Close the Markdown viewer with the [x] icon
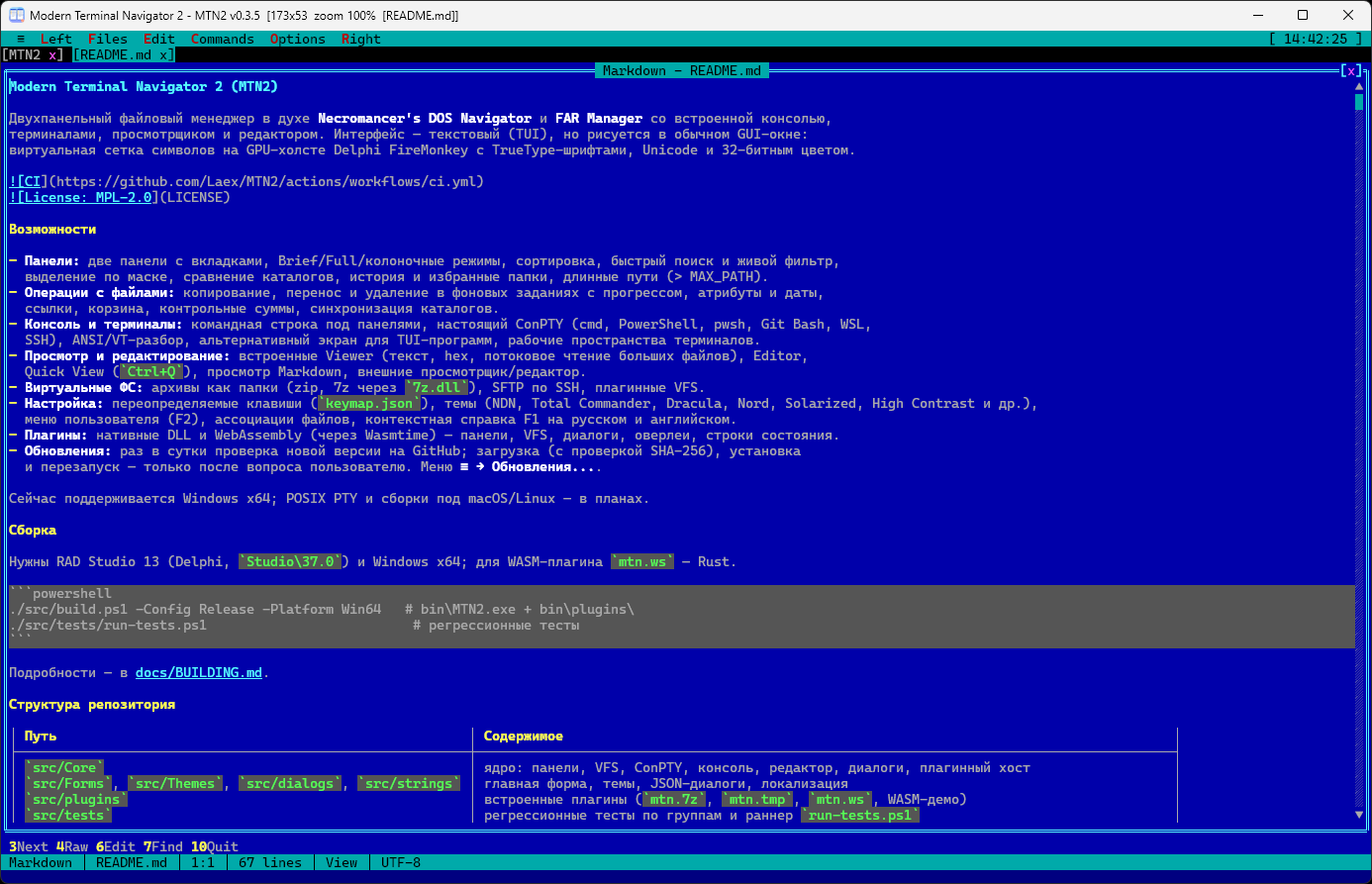 click(x=1351, y=70)
